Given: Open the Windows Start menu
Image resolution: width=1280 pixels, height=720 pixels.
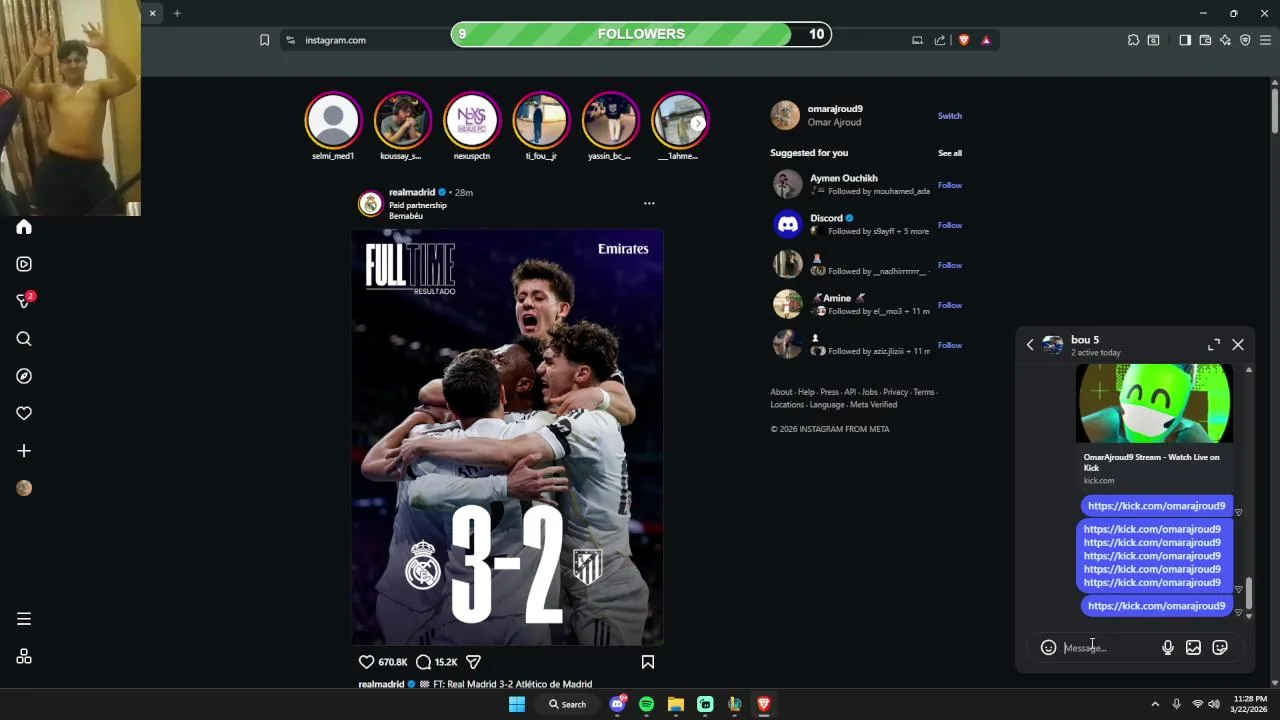Looking at the screenshot, I should pyautogui.click(x=517, y=704).
